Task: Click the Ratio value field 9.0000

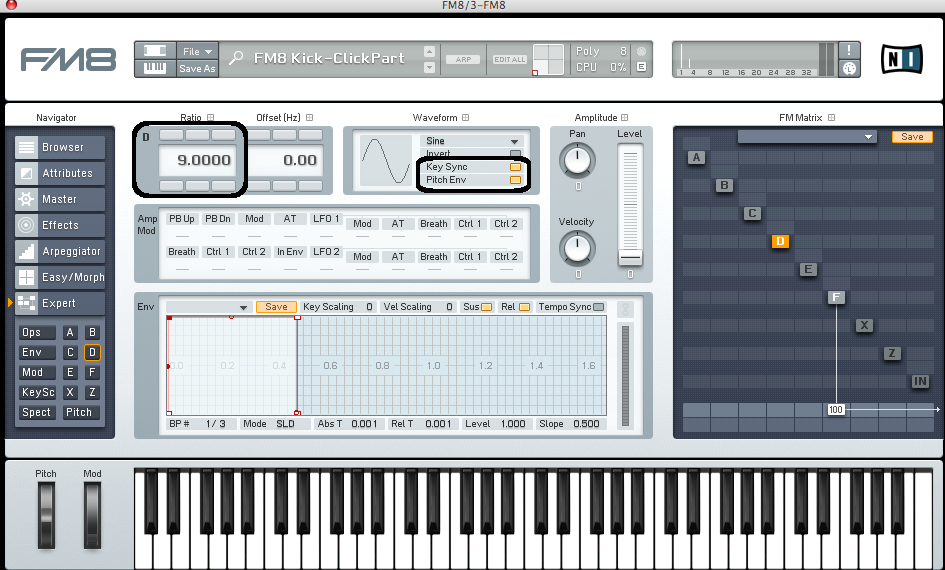Action: 196,160
